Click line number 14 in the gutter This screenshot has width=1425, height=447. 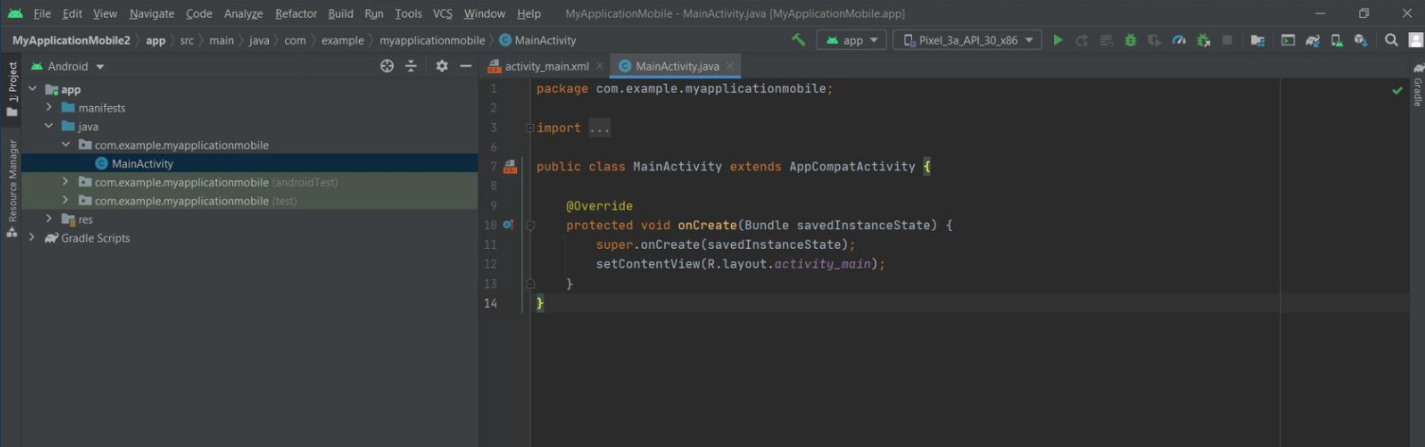[x=490, y=303]
